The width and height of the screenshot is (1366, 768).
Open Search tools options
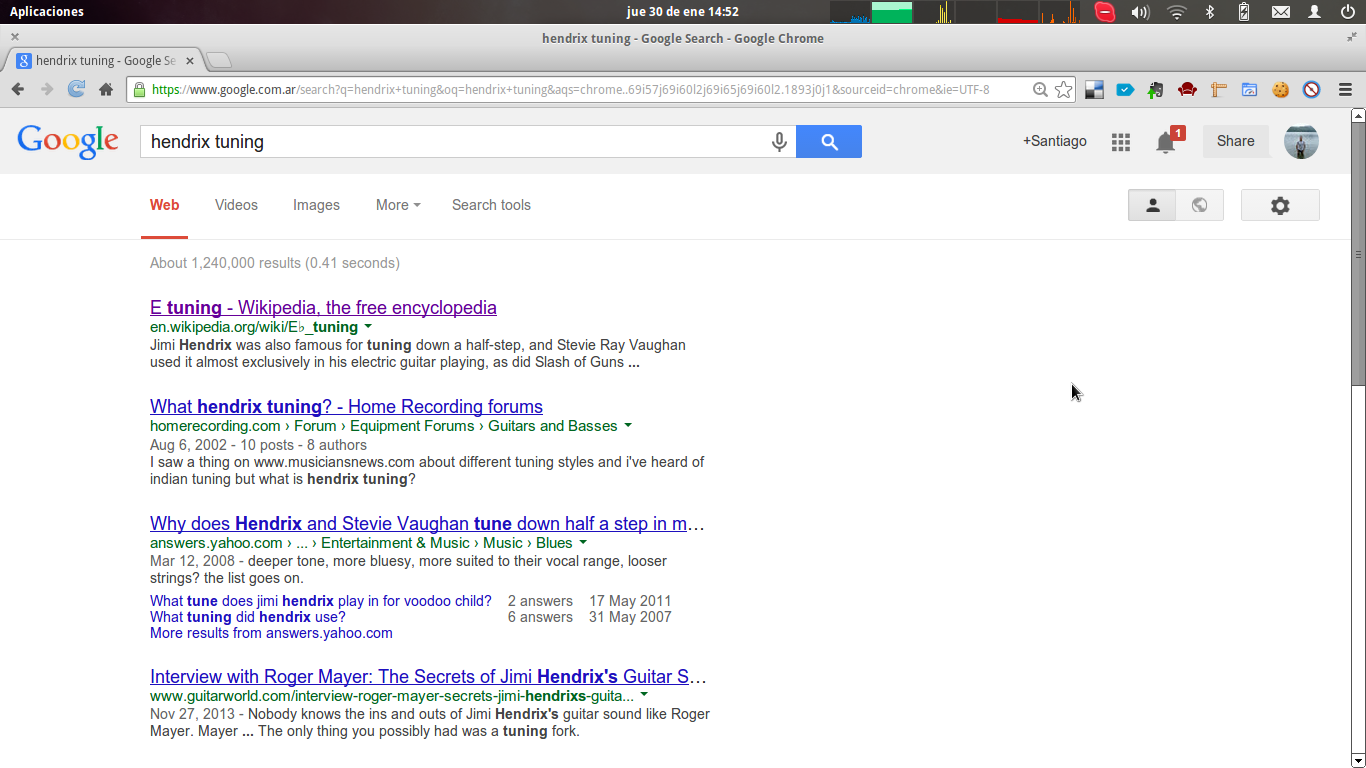point(491,205)
